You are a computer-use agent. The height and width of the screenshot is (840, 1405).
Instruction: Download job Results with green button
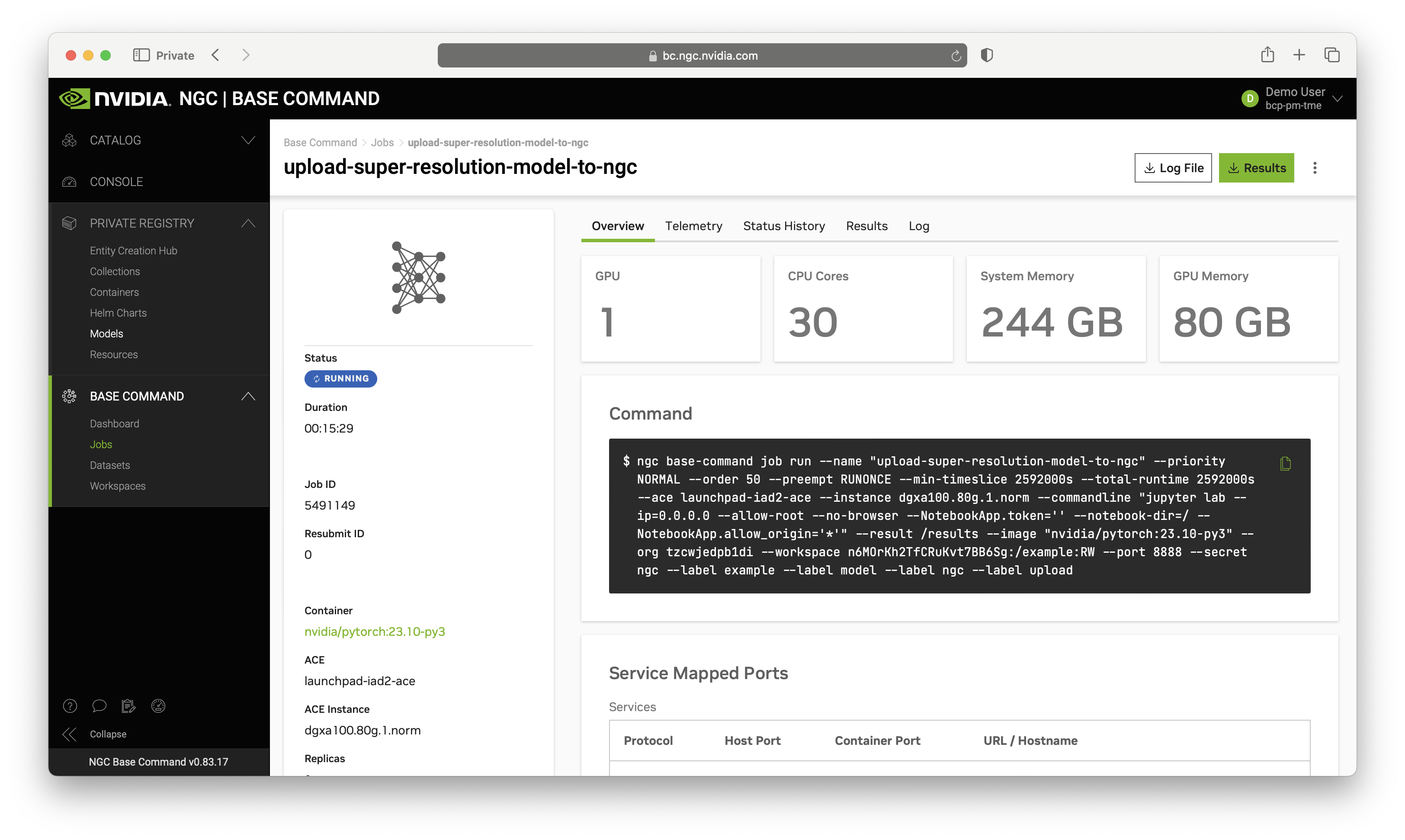pos(1256,167)
